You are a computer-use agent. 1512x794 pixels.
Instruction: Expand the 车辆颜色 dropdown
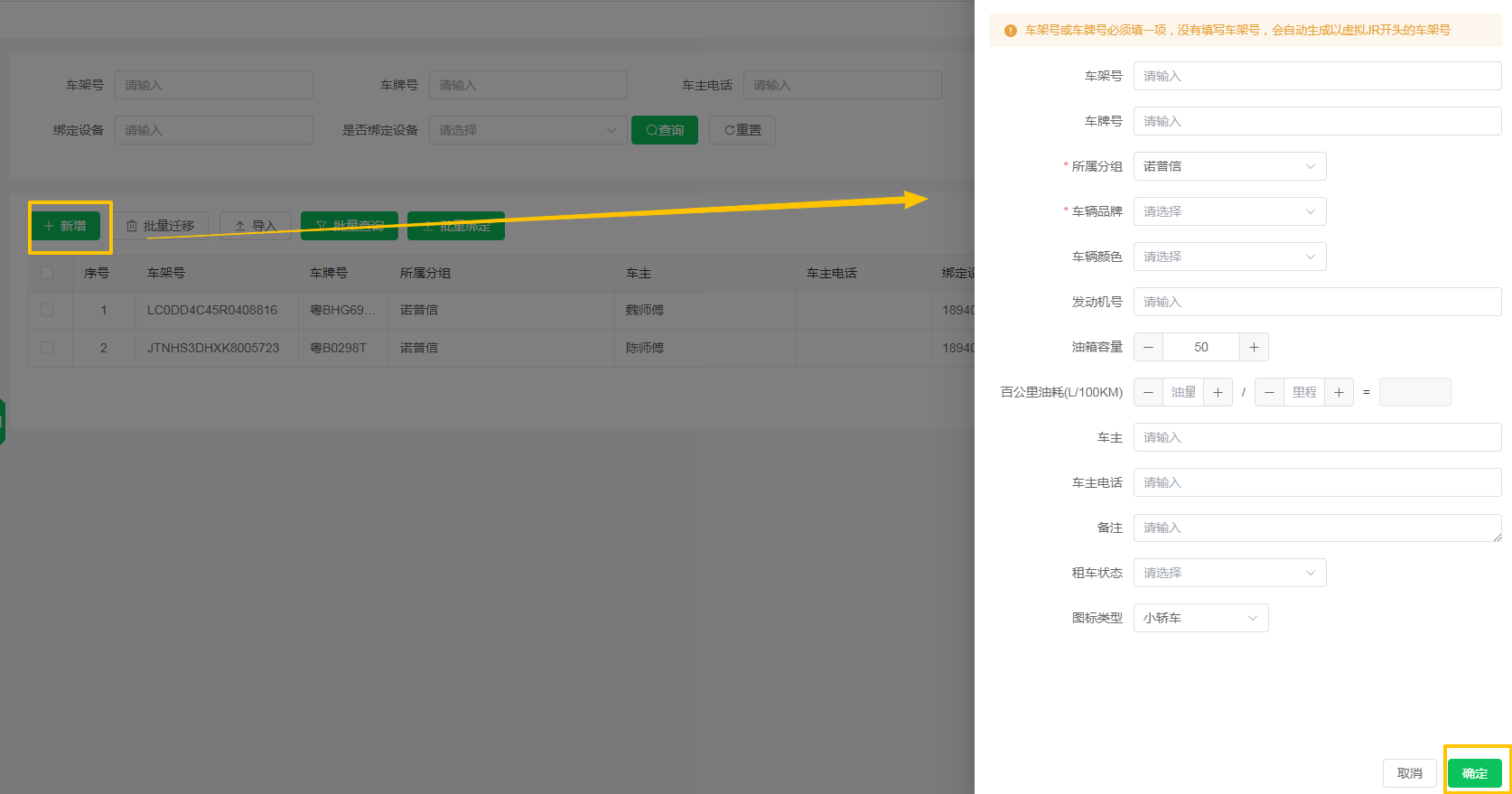(1229, 257)
